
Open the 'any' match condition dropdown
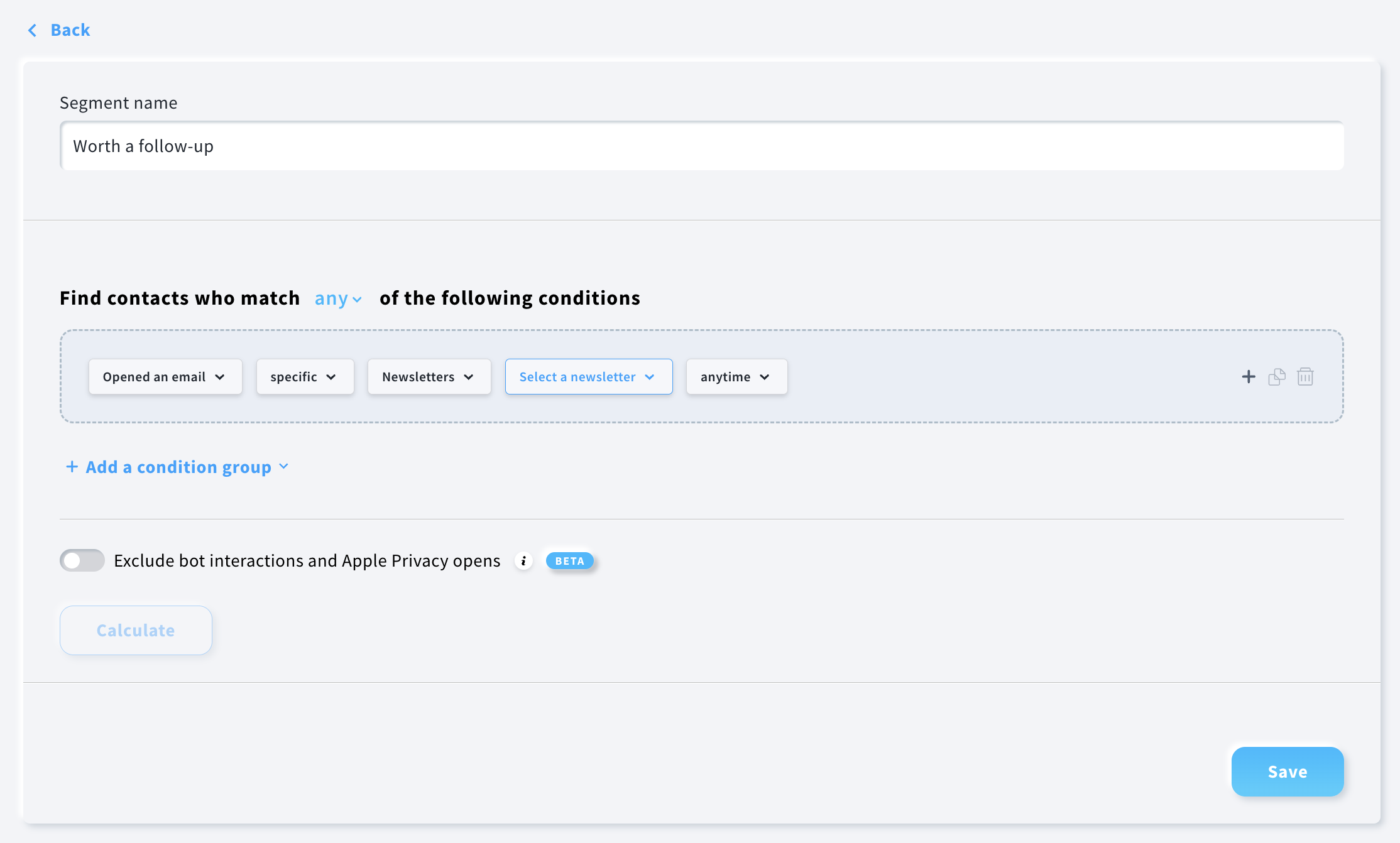click(x=337, y=298)
